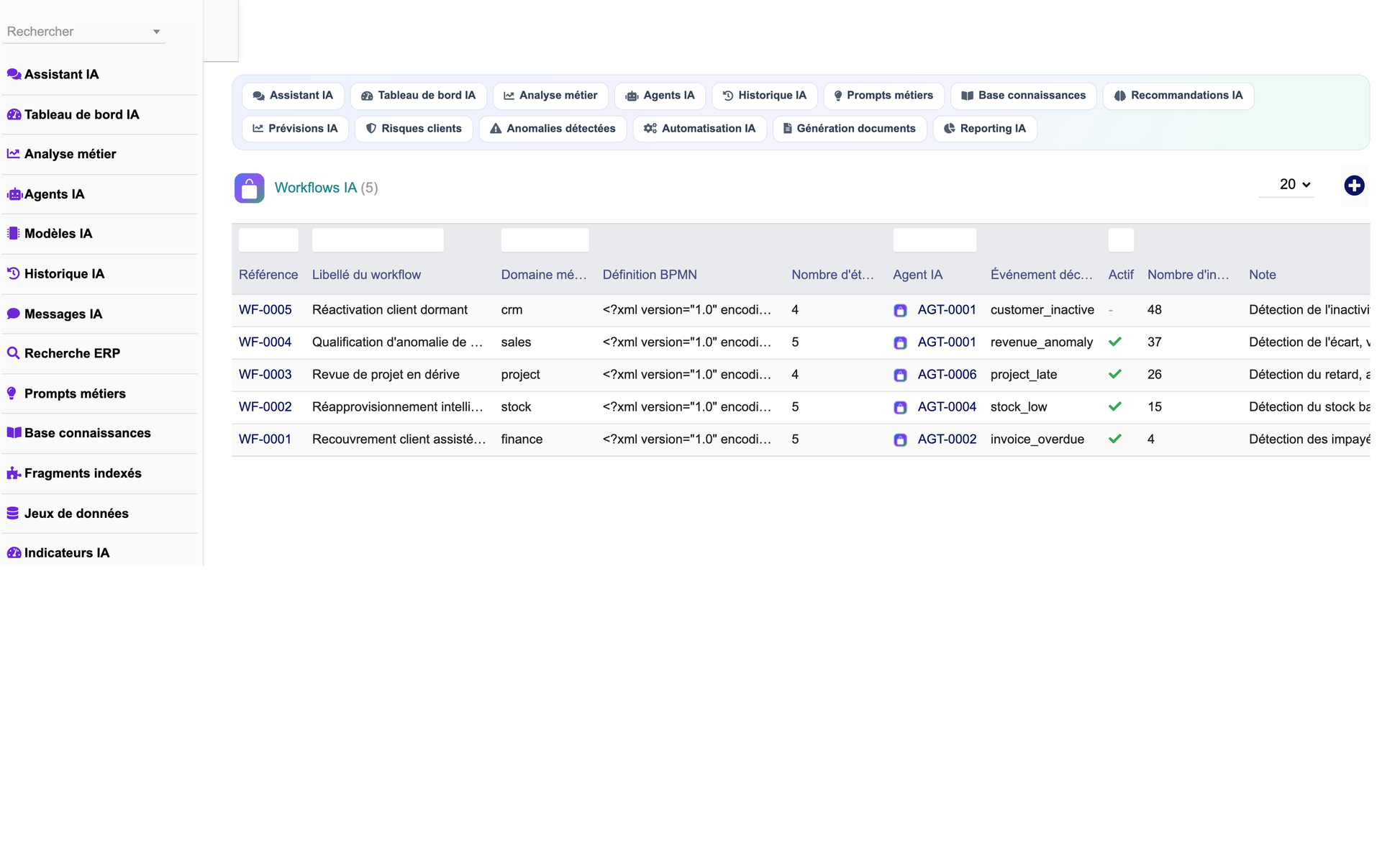Open workflow link WF-0004

click(x=265, y=342)
